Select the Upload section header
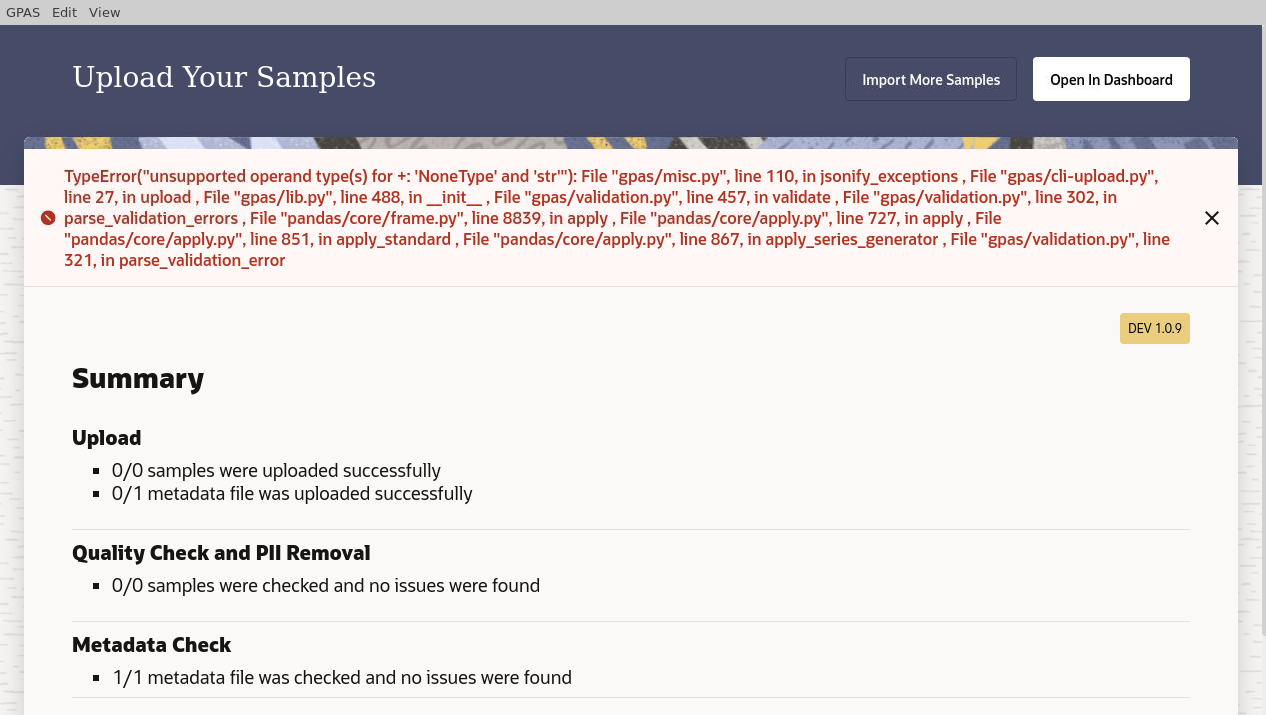The height and width of the screenshot is (715, 1266). [106, 437]
